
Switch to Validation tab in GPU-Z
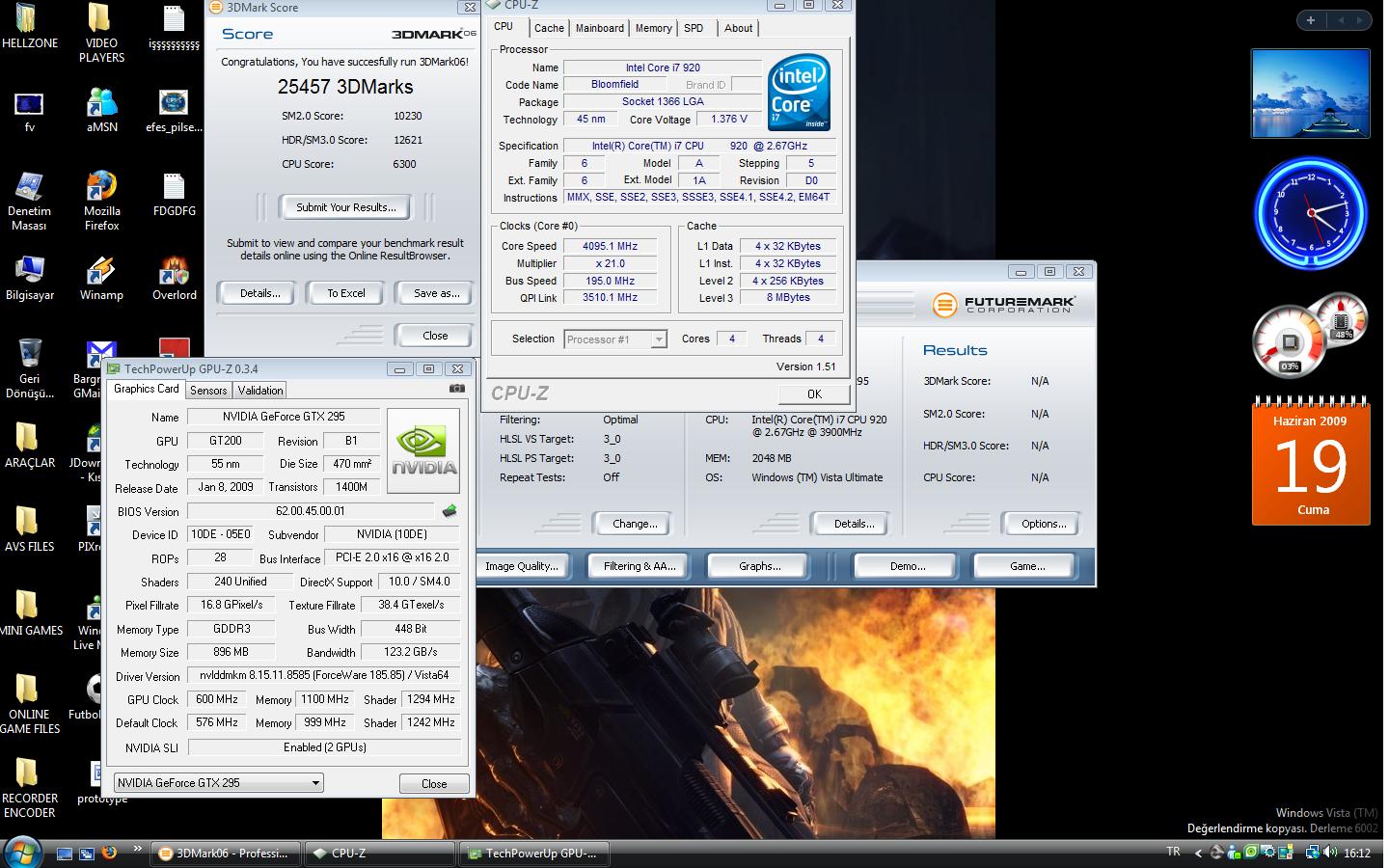click(260, 391)
